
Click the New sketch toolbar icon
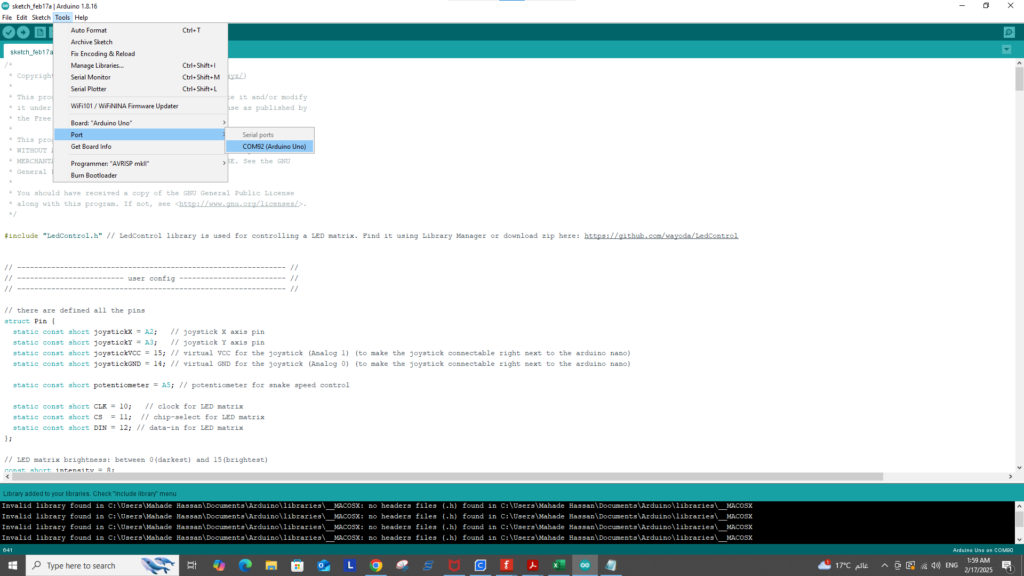[x=40, y=32]
